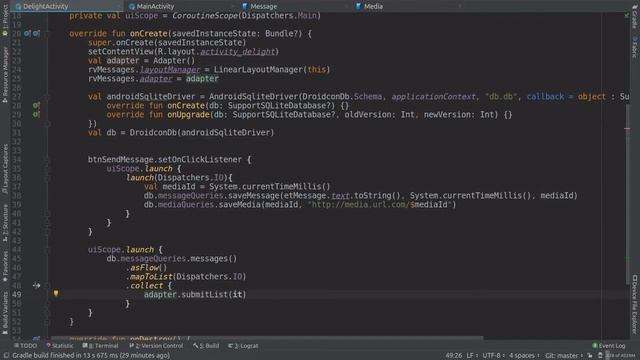Open the 4 spaces indent dropdown
Viewport: 640px width, 360px height.
pos(524,356)
